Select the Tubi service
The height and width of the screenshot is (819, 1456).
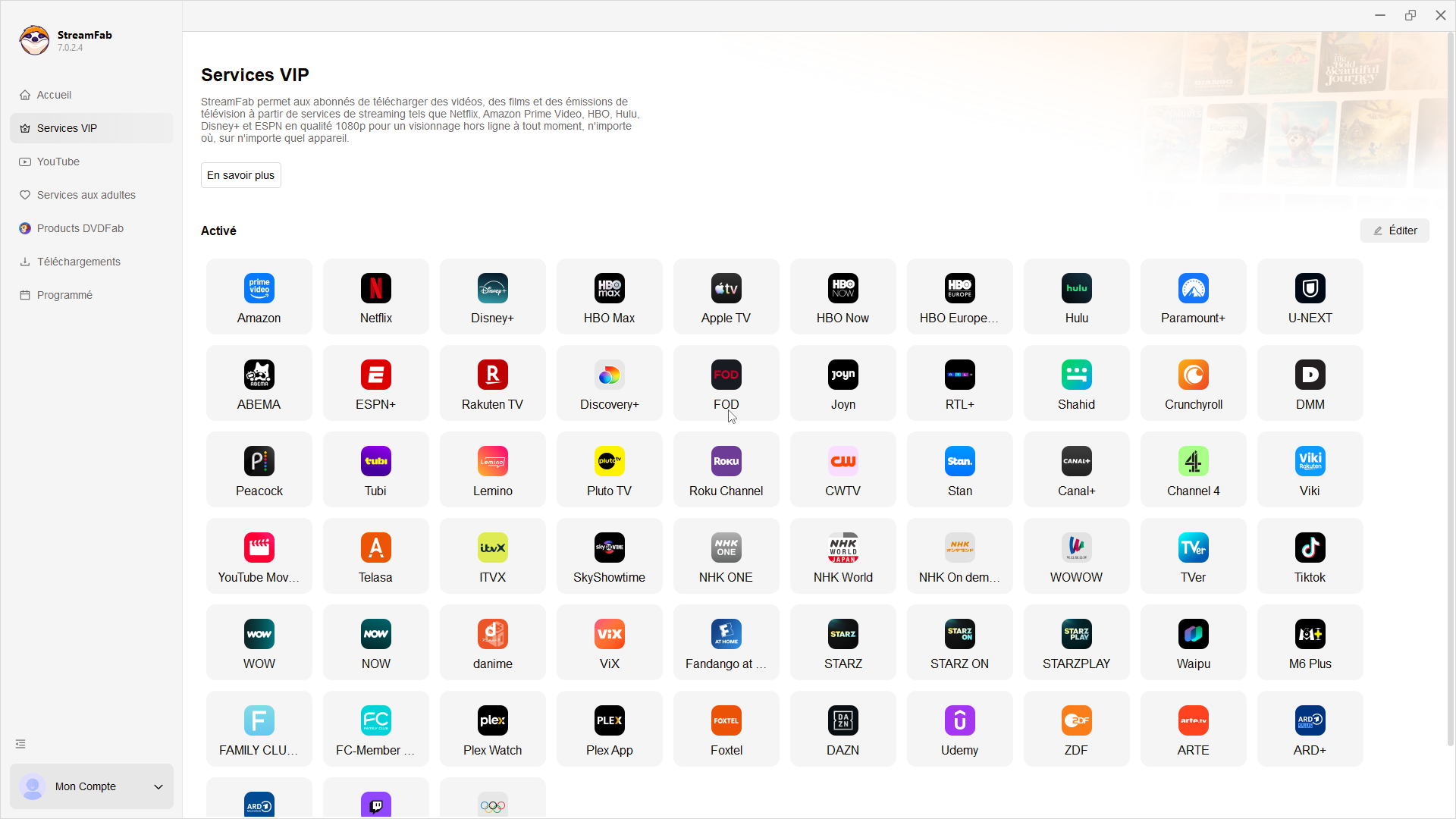[376, 469]
